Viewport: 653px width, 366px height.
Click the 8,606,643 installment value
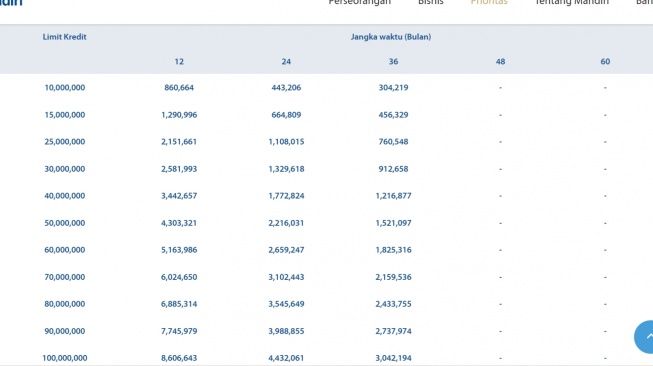(x=179, y=358)
